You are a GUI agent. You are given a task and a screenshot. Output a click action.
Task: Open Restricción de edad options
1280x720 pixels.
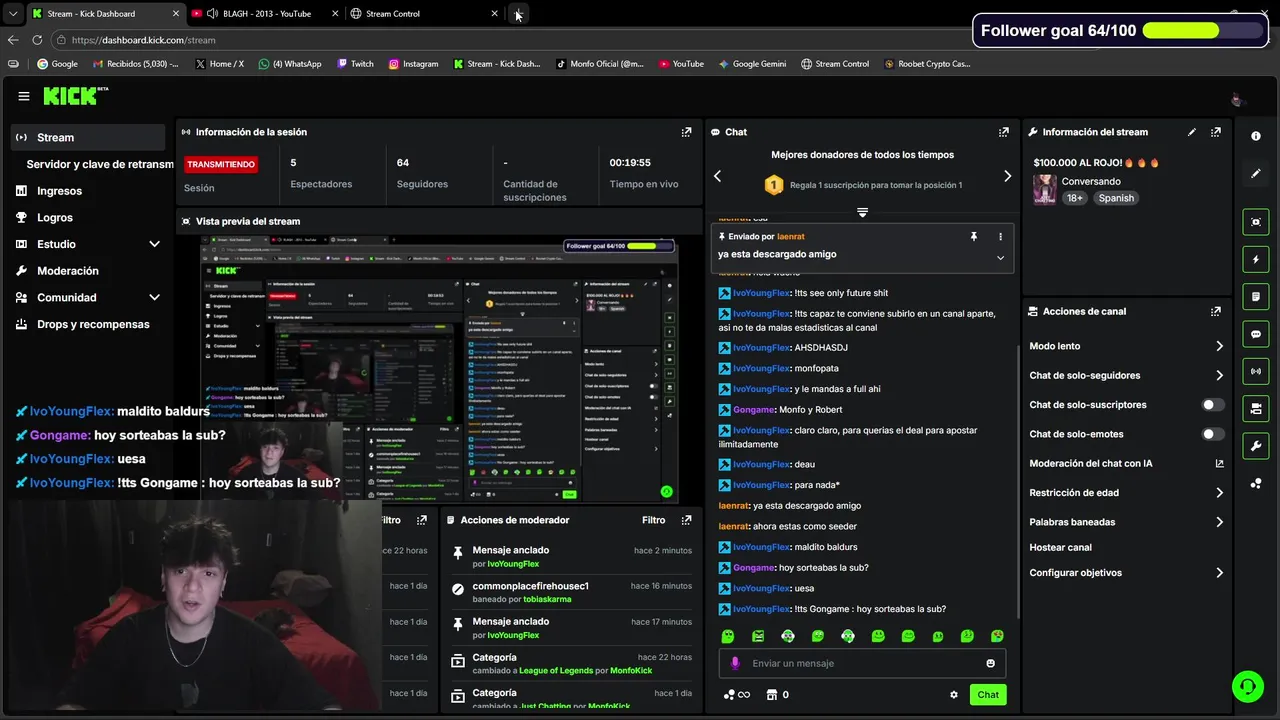click(x=1127, y=493)
